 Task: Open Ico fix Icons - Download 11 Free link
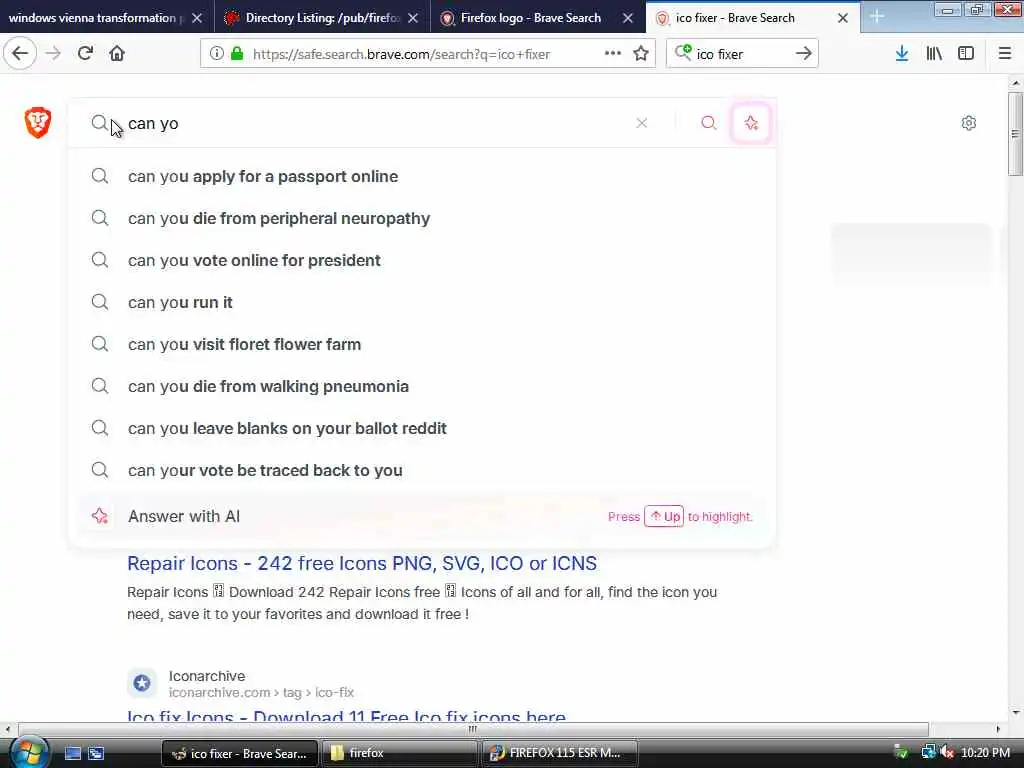346,716
